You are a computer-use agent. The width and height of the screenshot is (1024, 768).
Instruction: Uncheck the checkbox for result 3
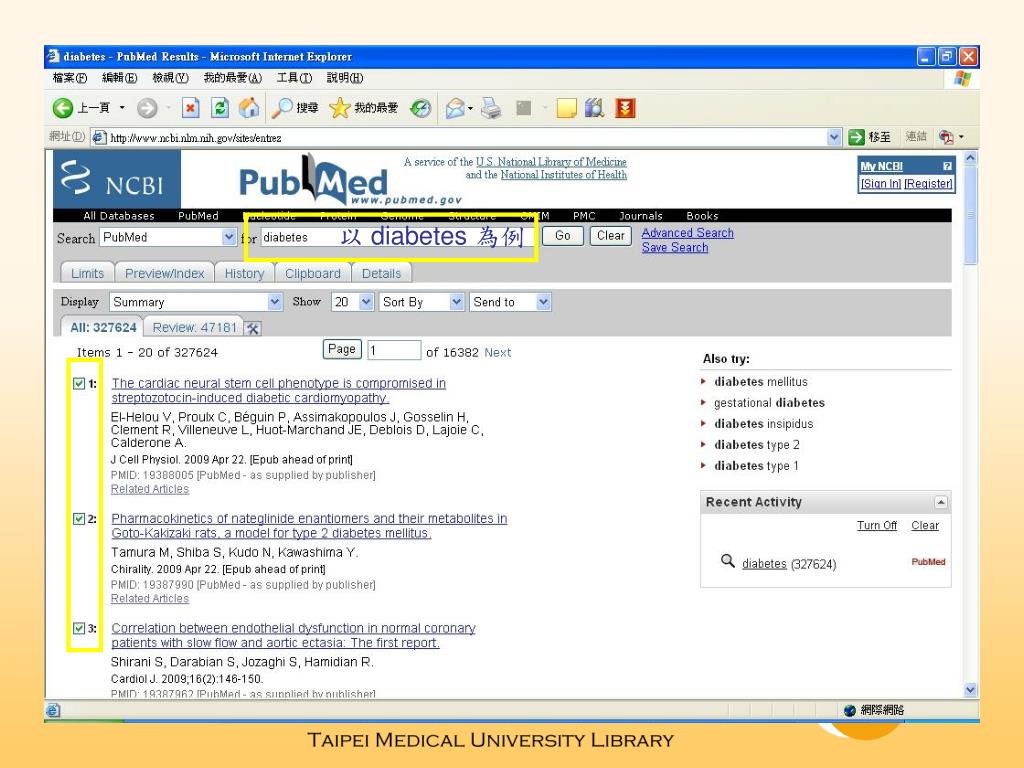point(79,628)
